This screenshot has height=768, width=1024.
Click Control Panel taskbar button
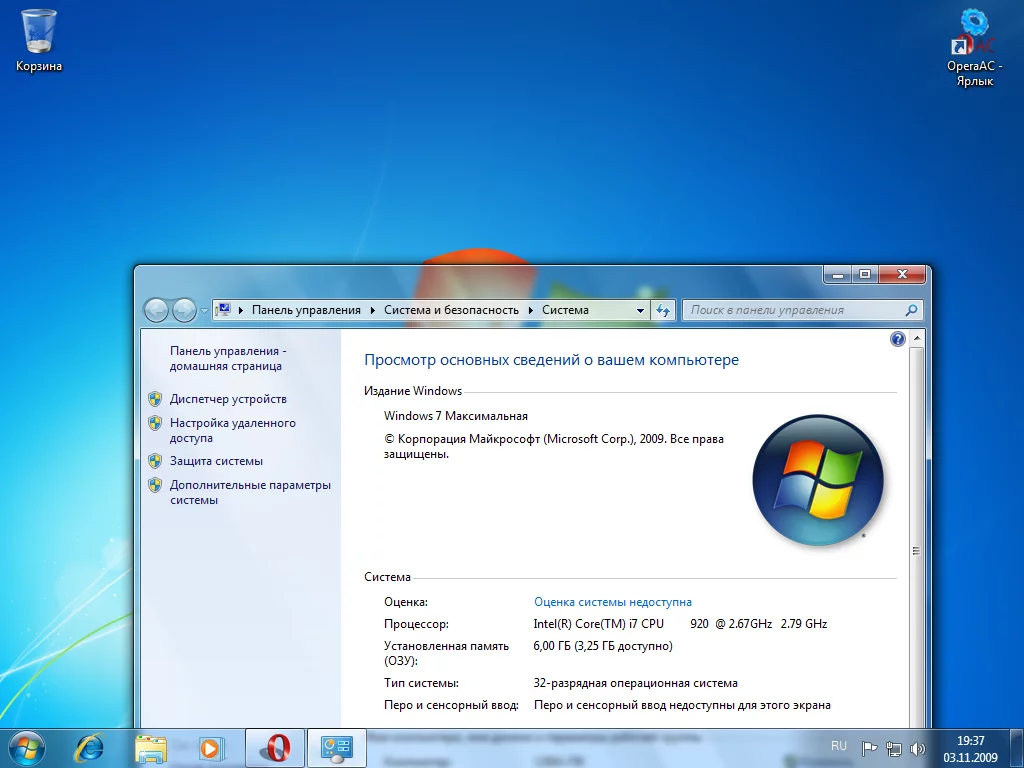(x=336, y=748)
